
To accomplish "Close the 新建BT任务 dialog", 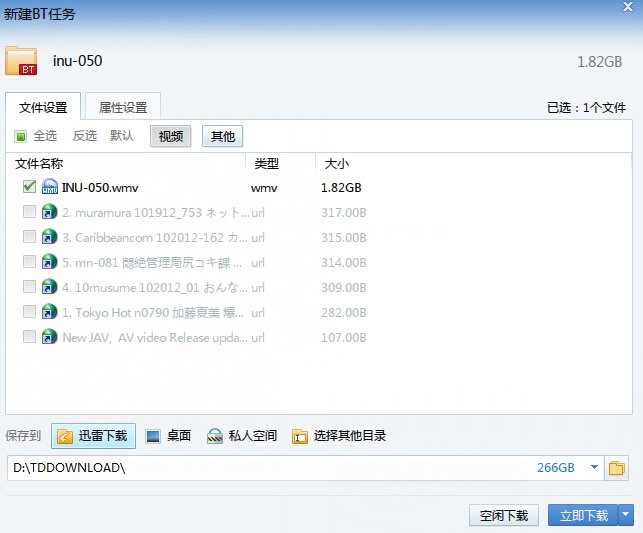I will tap(628, 7).
